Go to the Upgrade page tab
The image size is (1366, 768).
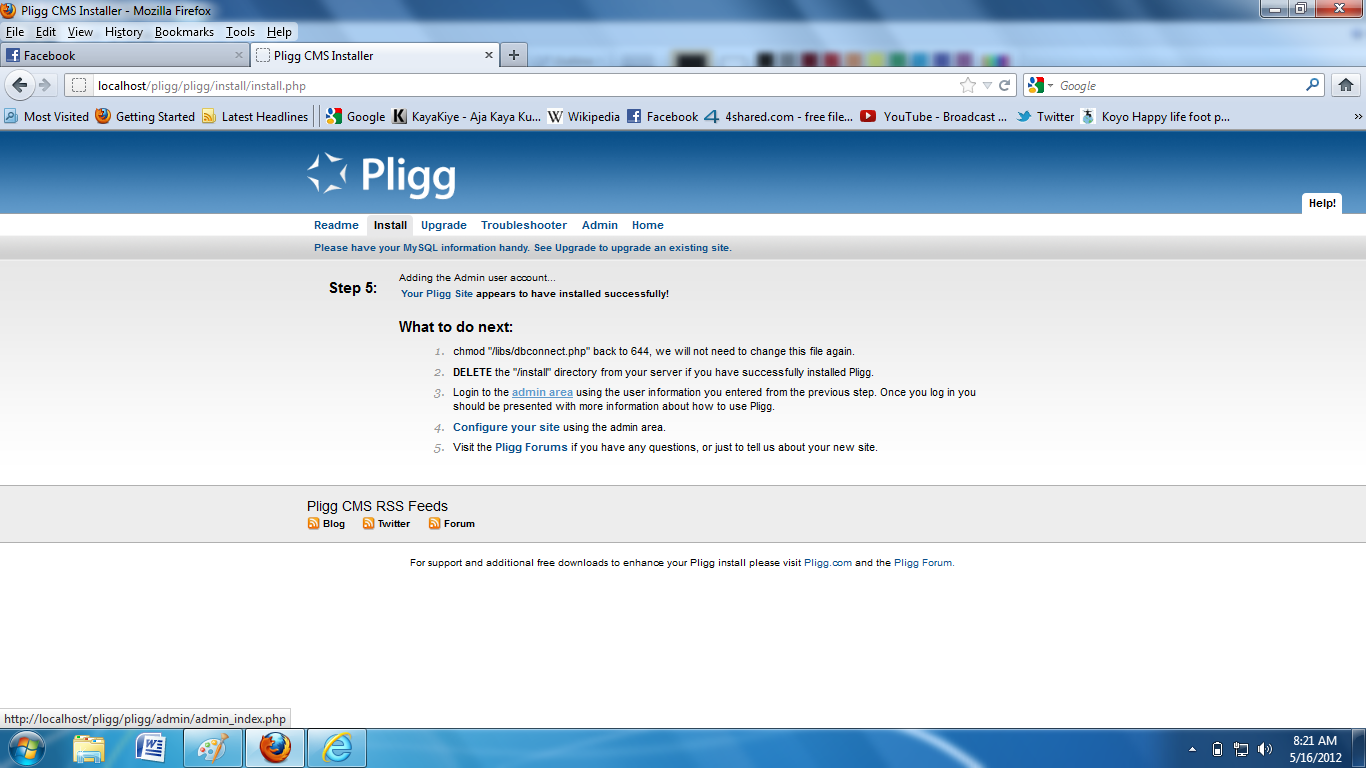point(444,225)
